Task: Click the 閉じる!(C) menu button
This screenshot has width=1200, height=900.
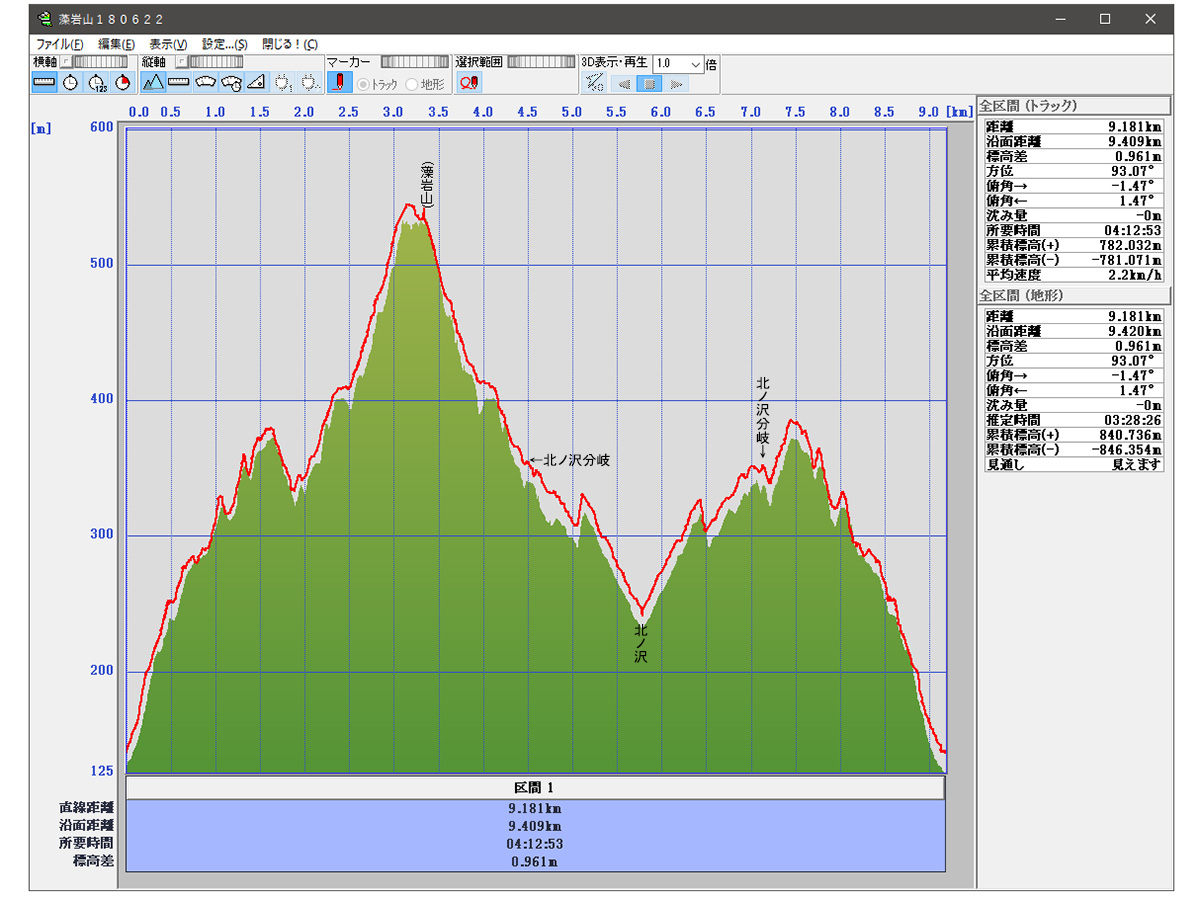Action: [289, 44]
